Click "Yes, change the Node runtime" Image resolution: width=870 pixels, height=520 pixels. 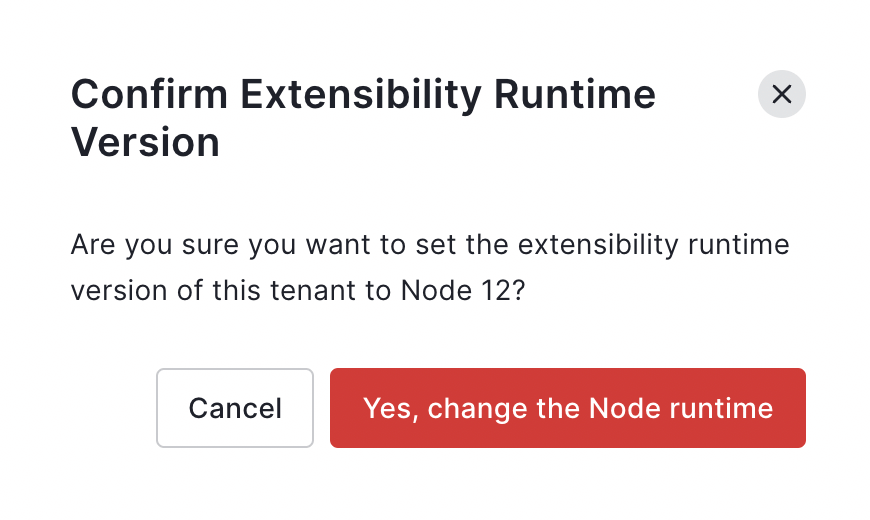(x=568, y=408)
